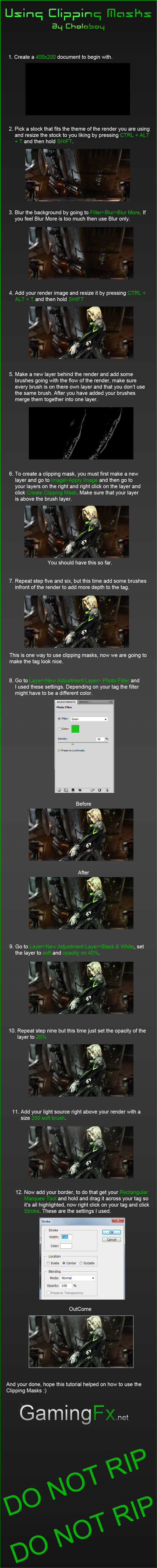Toggle the Preserve Luminosity checkbox
This screenshot has height=1568, width=157.
click(60, 751)
